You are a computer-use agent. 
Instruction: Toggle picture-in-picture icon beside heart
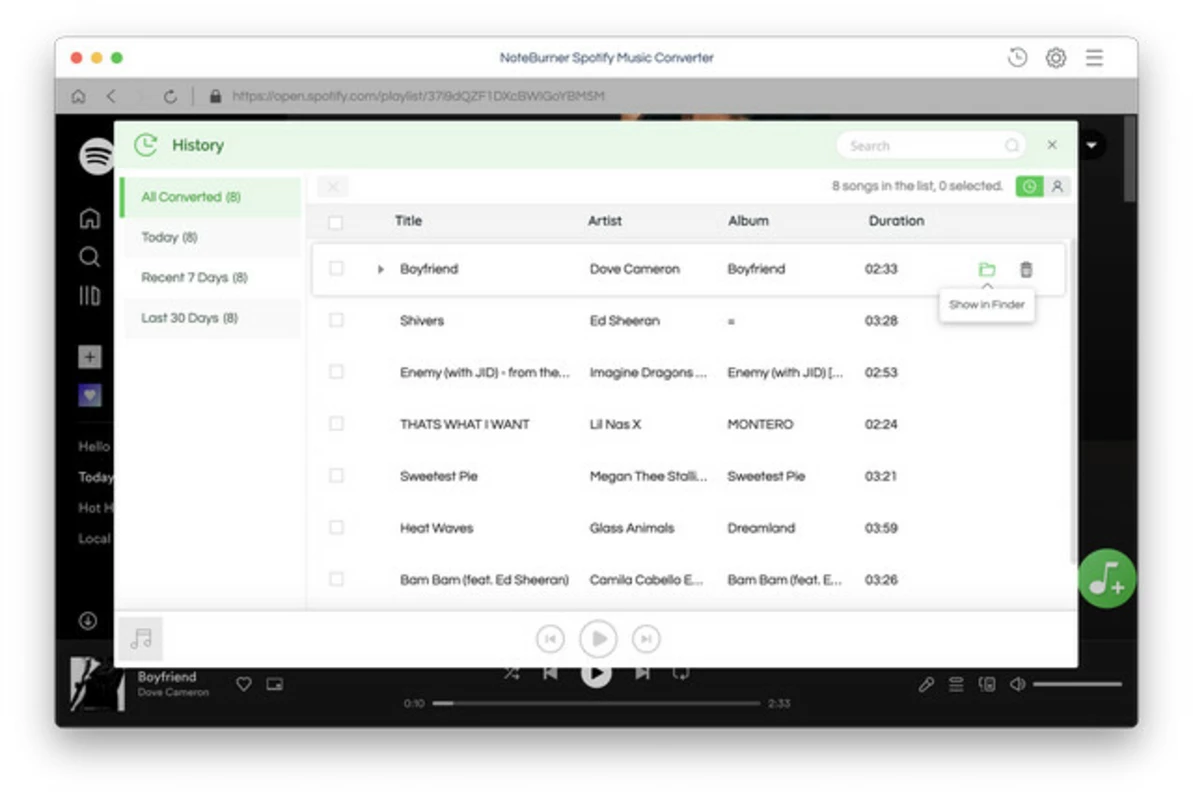tap(275, 684)
